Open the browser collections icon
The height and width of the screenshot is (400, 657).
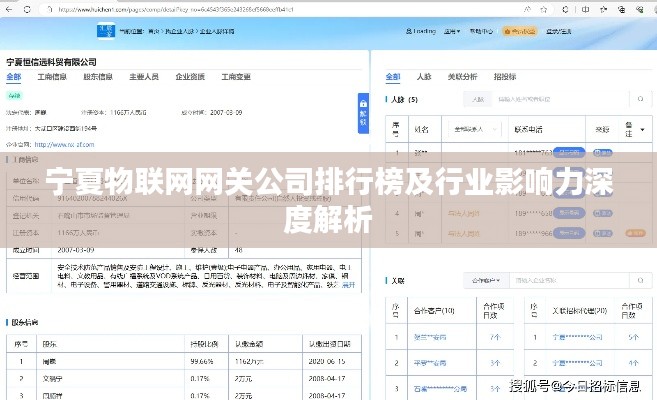(x=622, y=9)
